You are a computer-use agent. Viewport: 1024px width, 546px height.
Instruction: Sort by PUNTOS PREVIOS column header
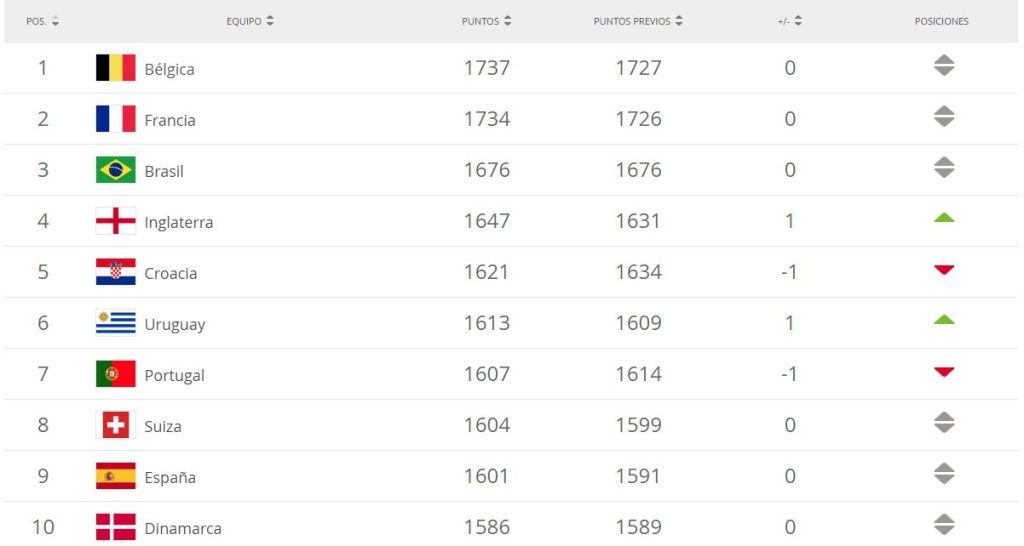(638, 21)
